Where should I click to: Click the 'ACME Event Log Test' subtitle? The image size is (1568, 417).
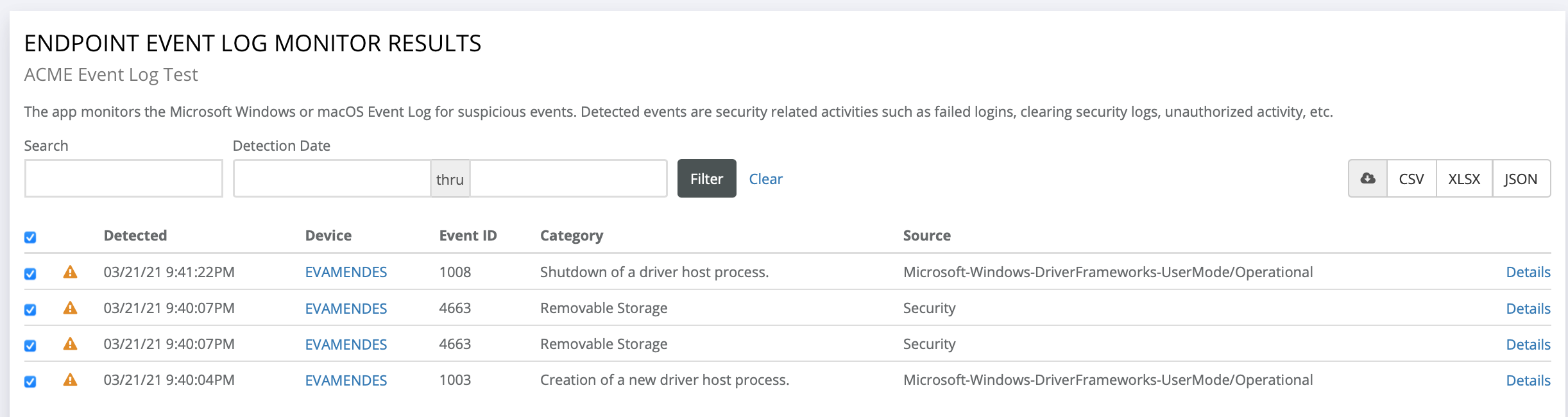111,74
